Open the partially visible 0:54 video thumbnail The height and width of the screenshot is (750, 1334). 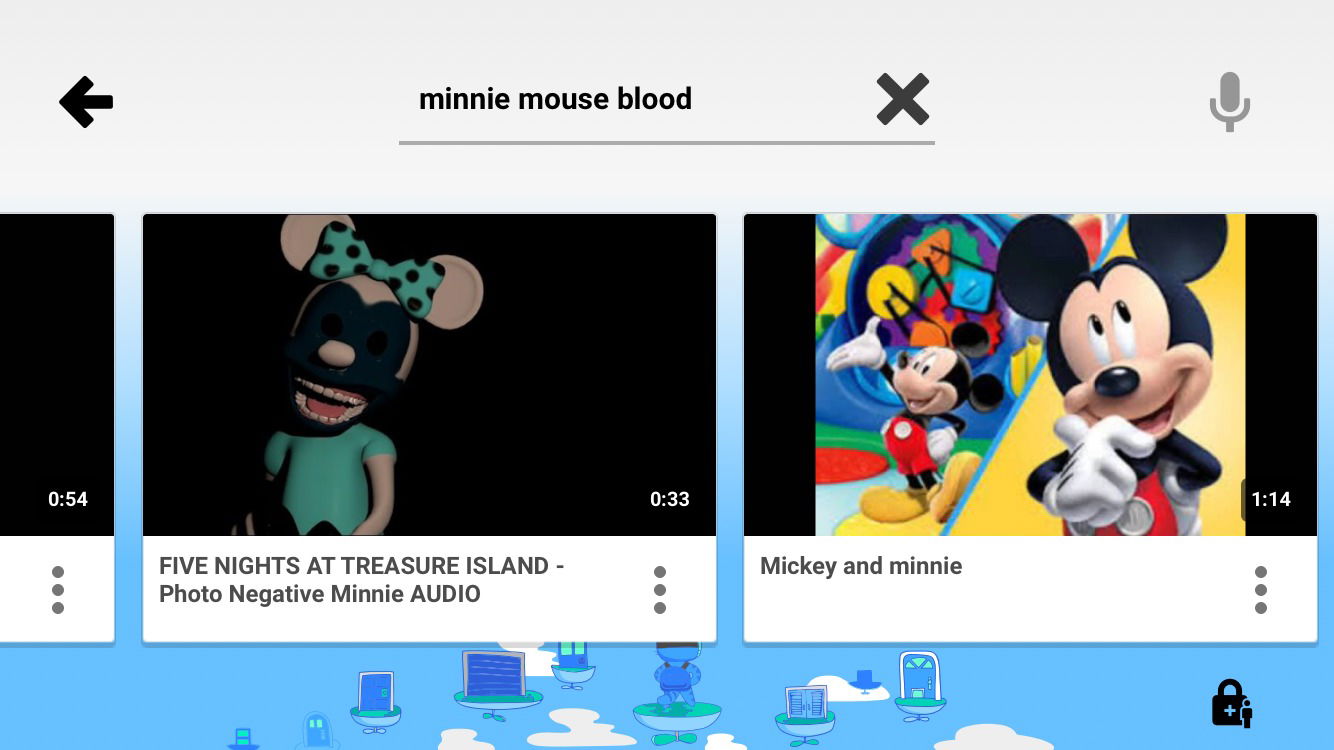[57, 375]
